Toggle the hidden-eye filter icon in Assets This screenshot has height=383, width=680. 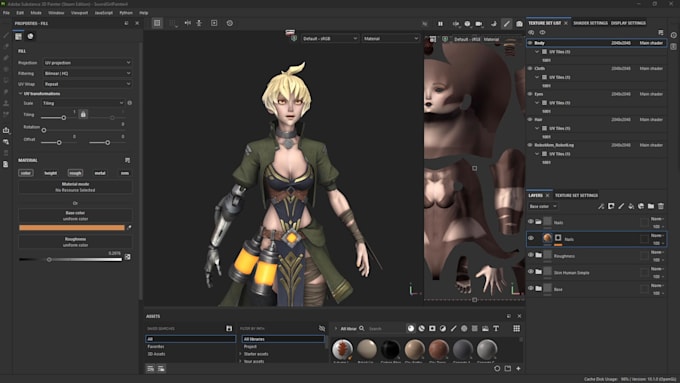(322, 329)
